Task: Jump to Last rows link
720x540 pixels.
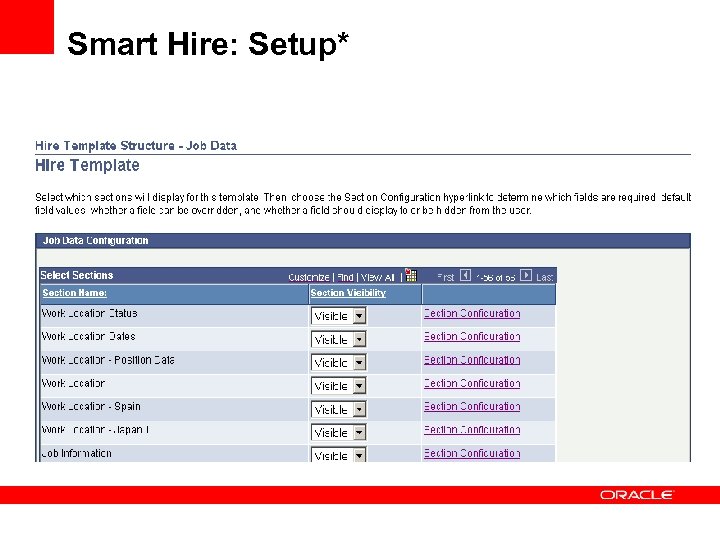Action: point(545,277)
